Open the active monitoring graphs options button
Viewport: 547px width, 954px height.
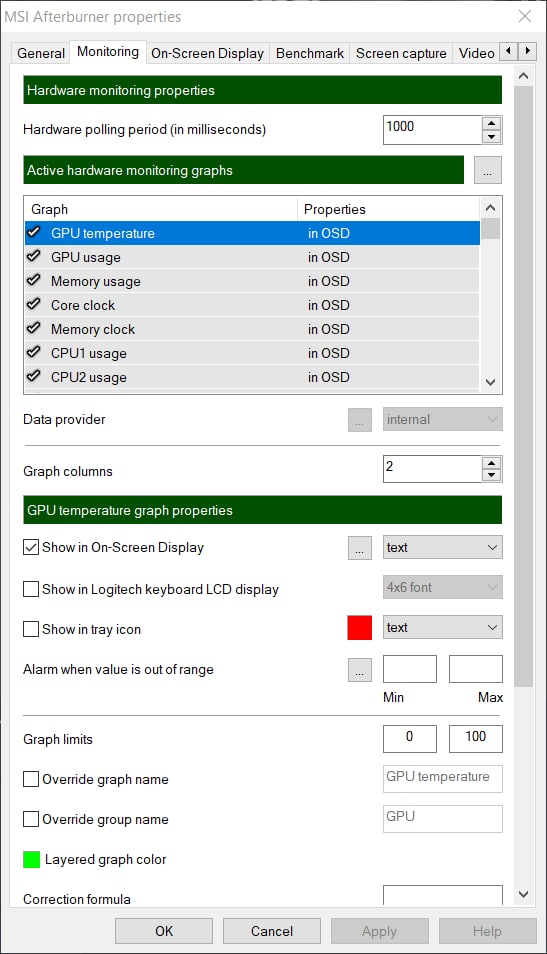coord(487,170)
